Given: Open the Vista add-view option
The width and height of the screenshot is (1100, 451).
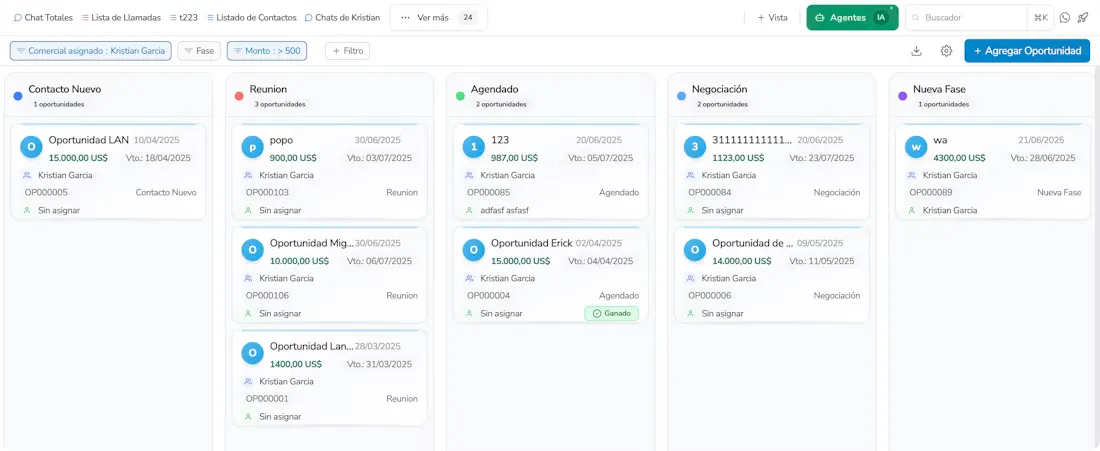Looking at the screenshot, I should [772, 18].
